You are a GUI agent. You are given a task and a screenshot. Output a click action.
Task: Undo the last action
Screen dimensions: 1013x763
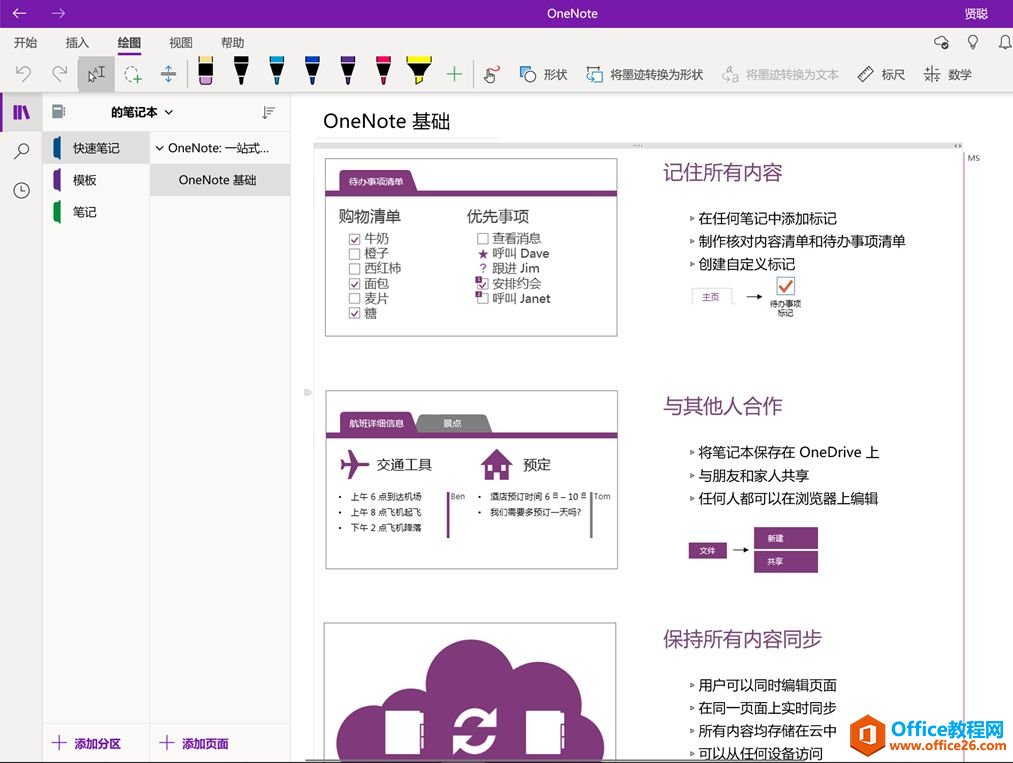click(x=23, y=74)
